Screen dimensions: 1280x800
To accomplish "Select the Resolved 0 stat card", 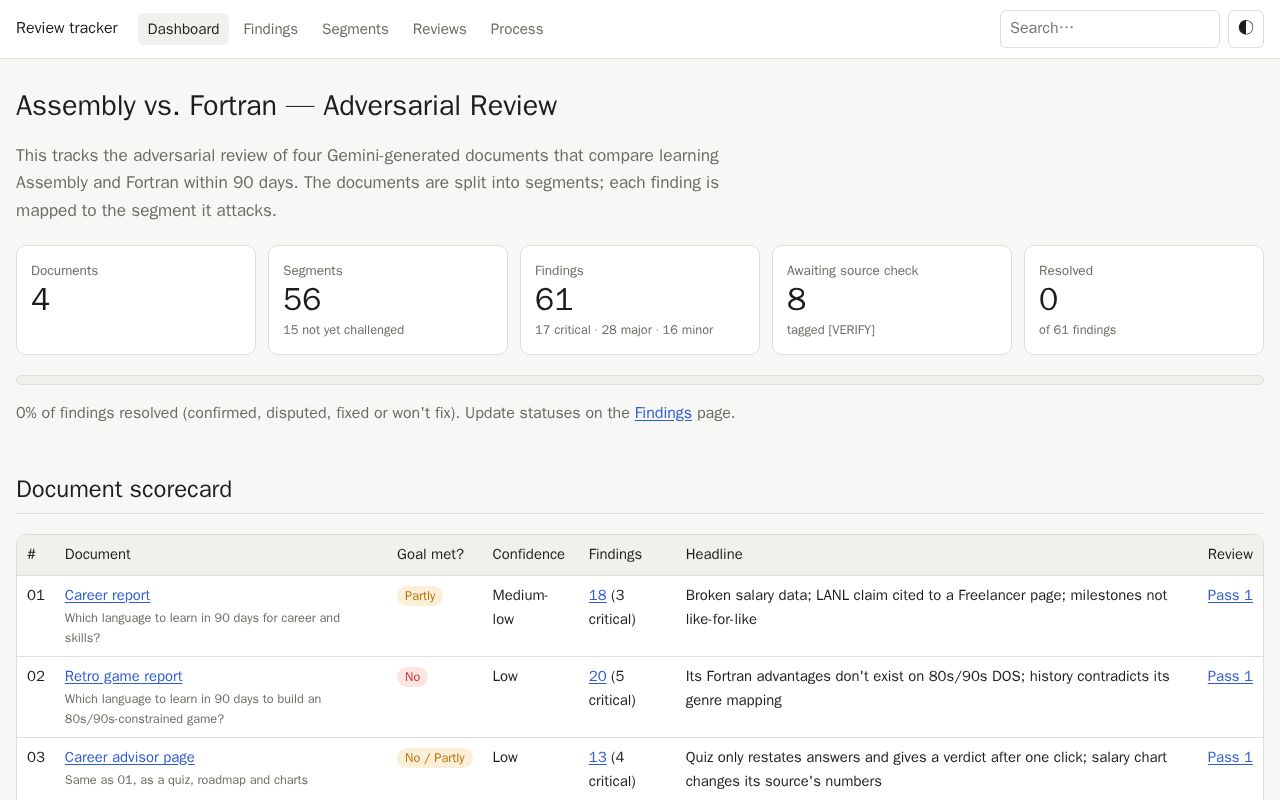I will [x=1144, y=300].
